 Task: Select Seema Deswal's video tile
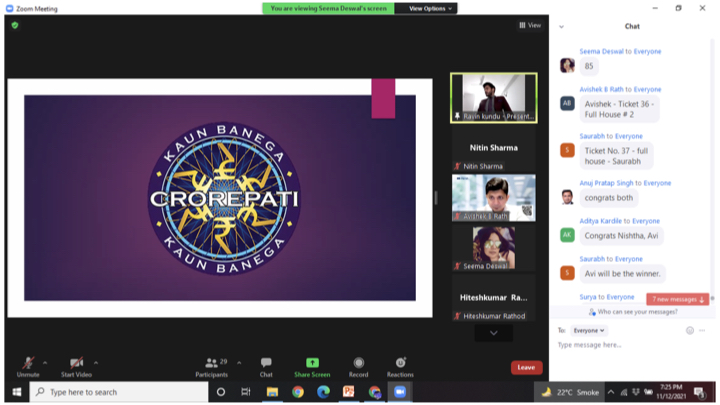coord(494,248)
